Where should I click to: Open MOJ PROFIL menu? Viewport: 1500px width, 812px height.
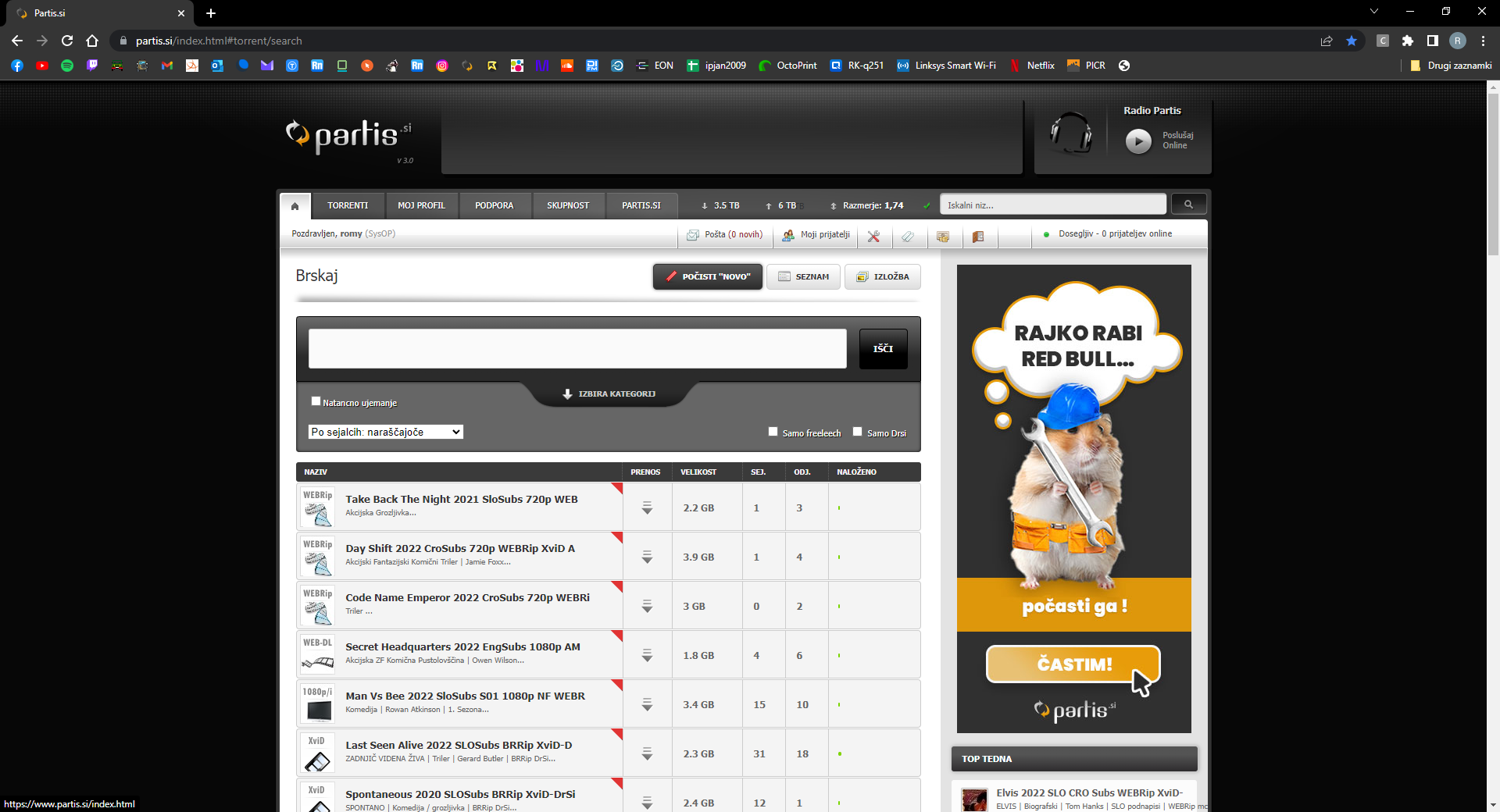[x=421, y=206]
